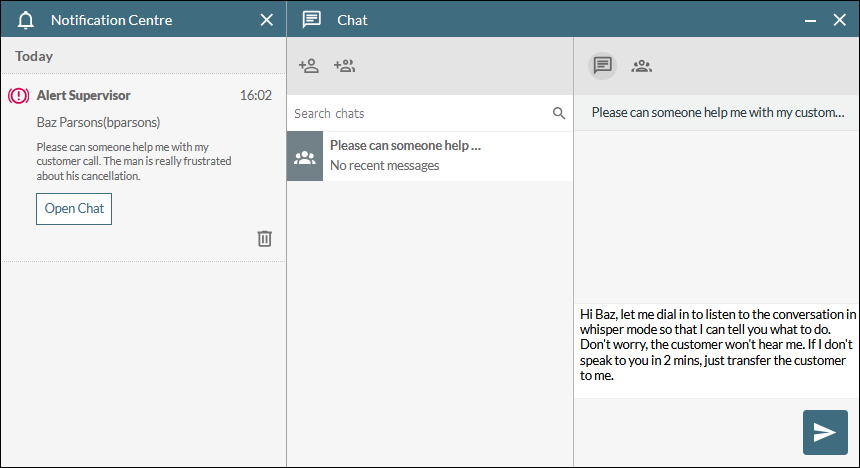Select the Alert Supervisor notification title
The image size is (860, 468).
[83, 96]
